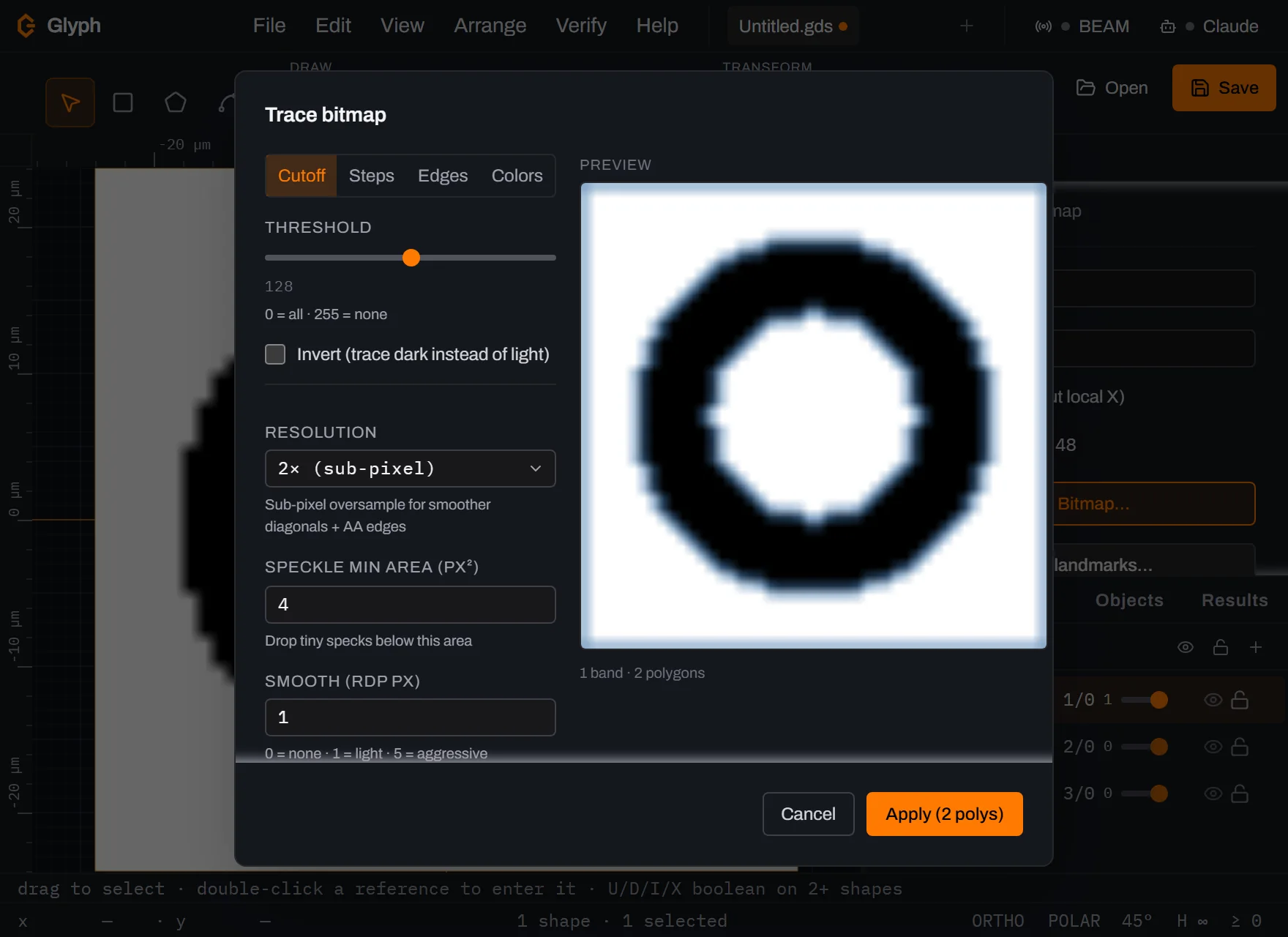Switch to the Edges tab
1288x937 pixels.
[443, 176]
